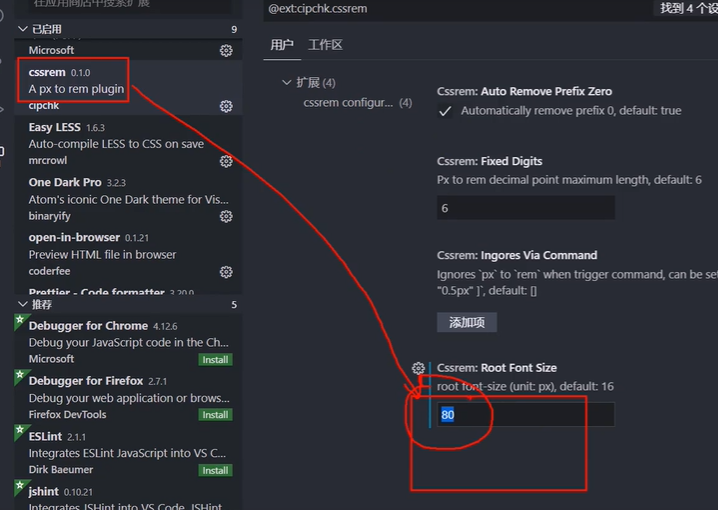Click the settings search box with @ext:cipchk.cssrem

pyautogui.click(x=458, y=9)
